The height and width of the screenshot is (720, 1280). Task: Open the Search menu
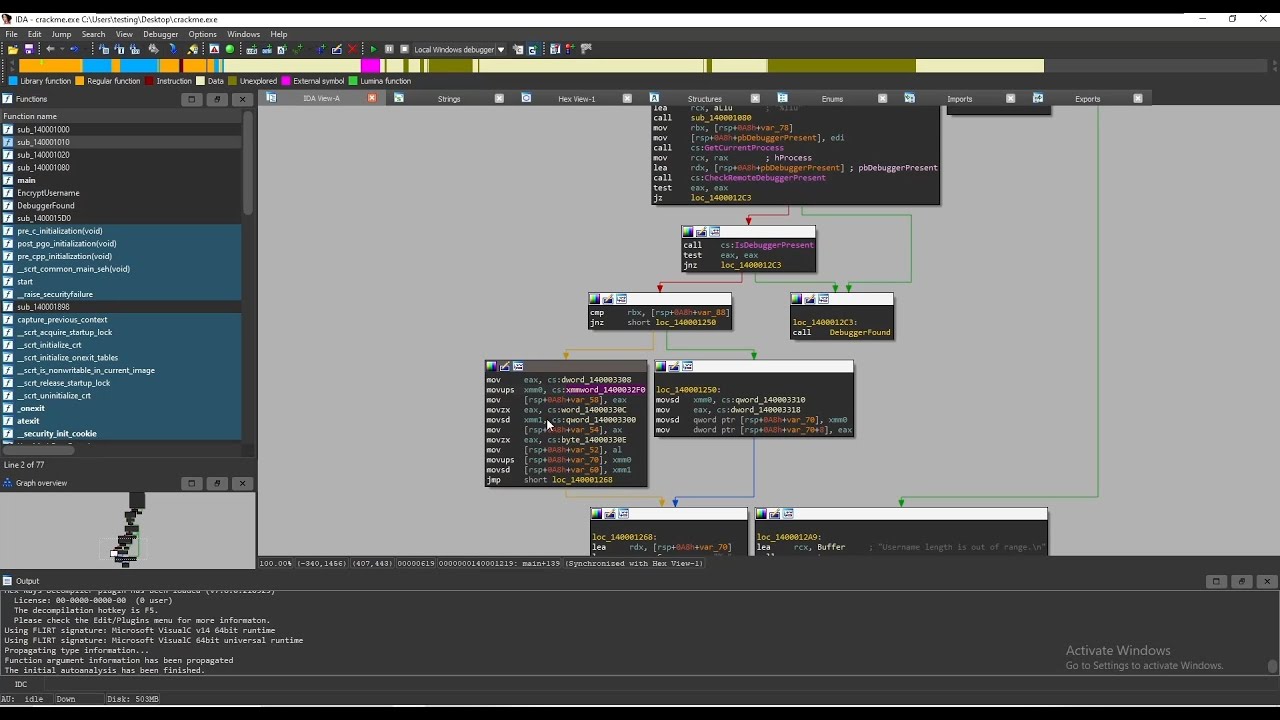pyautogui.click(x=93, y=34)
